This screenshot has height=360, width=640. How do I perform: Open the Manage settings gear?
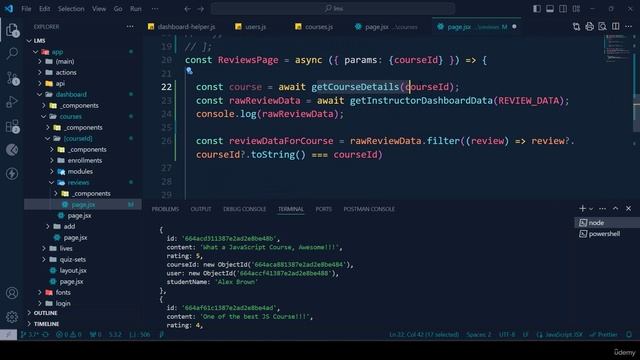(x=12, y=316)
